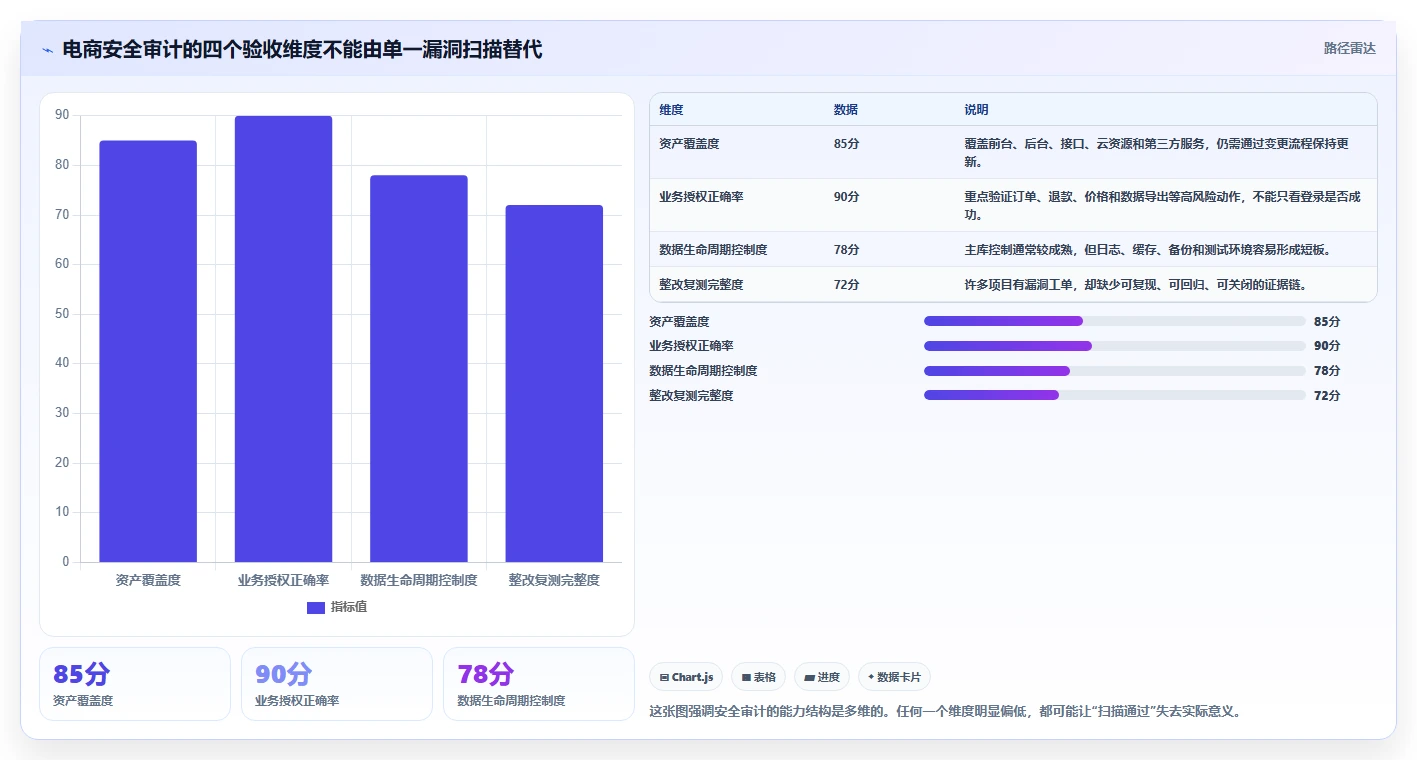Click the 72分 label beside progress bar
Screen dimensions: 1417x760
click(1327, 396)
